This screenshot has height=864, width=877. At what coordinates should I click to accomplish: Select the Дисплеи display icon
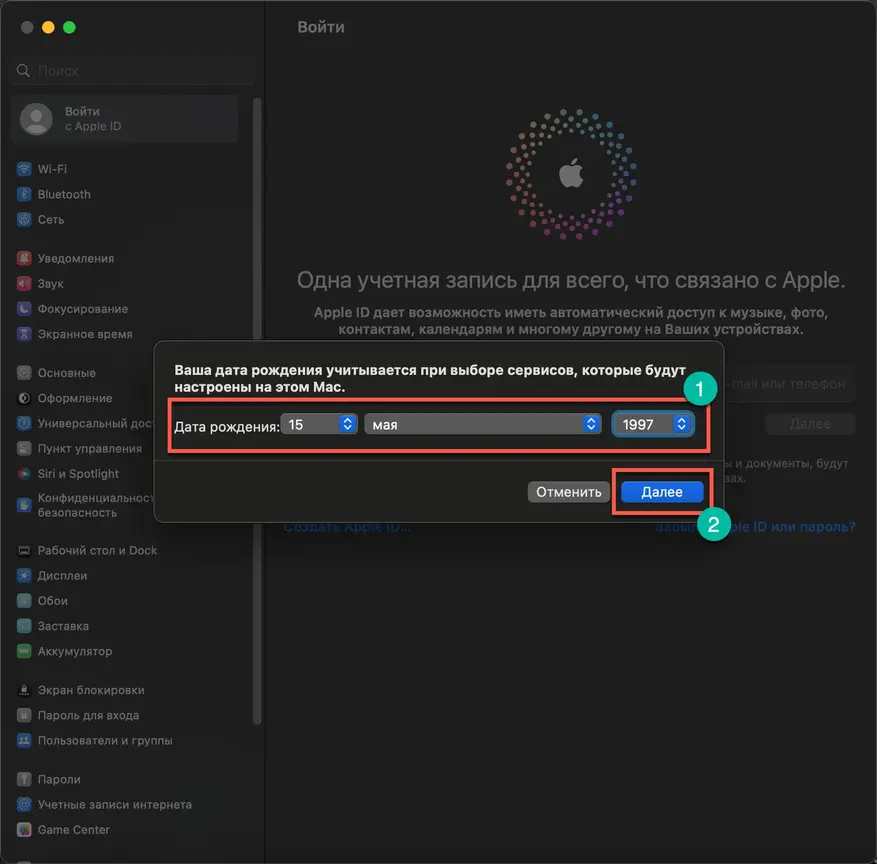pyautogui.click(x=24, y=575)
